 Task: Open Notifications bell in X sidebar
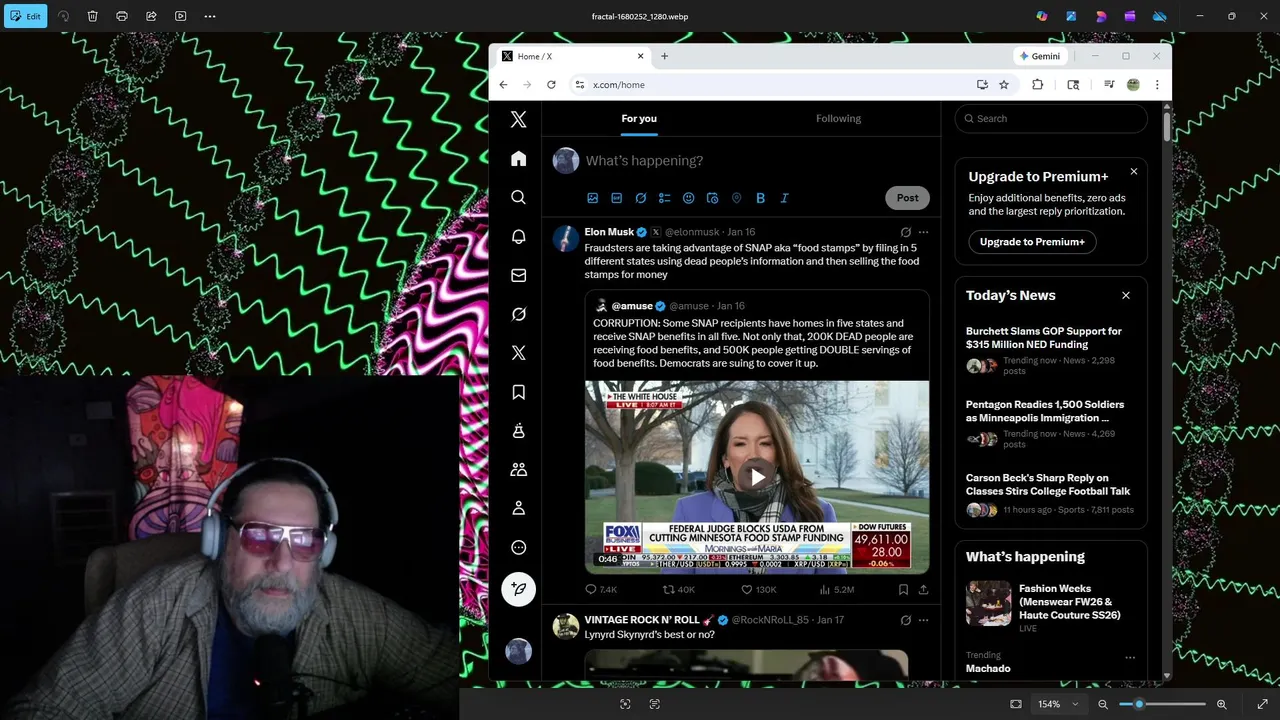[518, 237]
